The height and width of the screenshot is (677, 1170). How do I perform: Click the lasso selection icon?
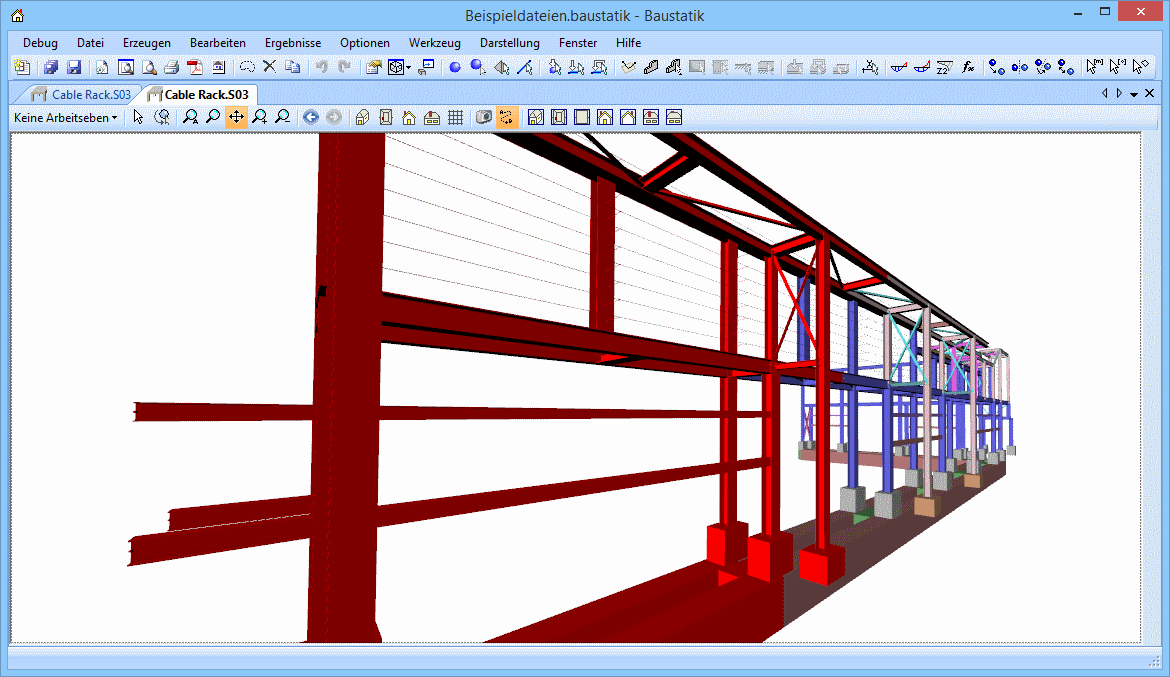tap(246, 68)
